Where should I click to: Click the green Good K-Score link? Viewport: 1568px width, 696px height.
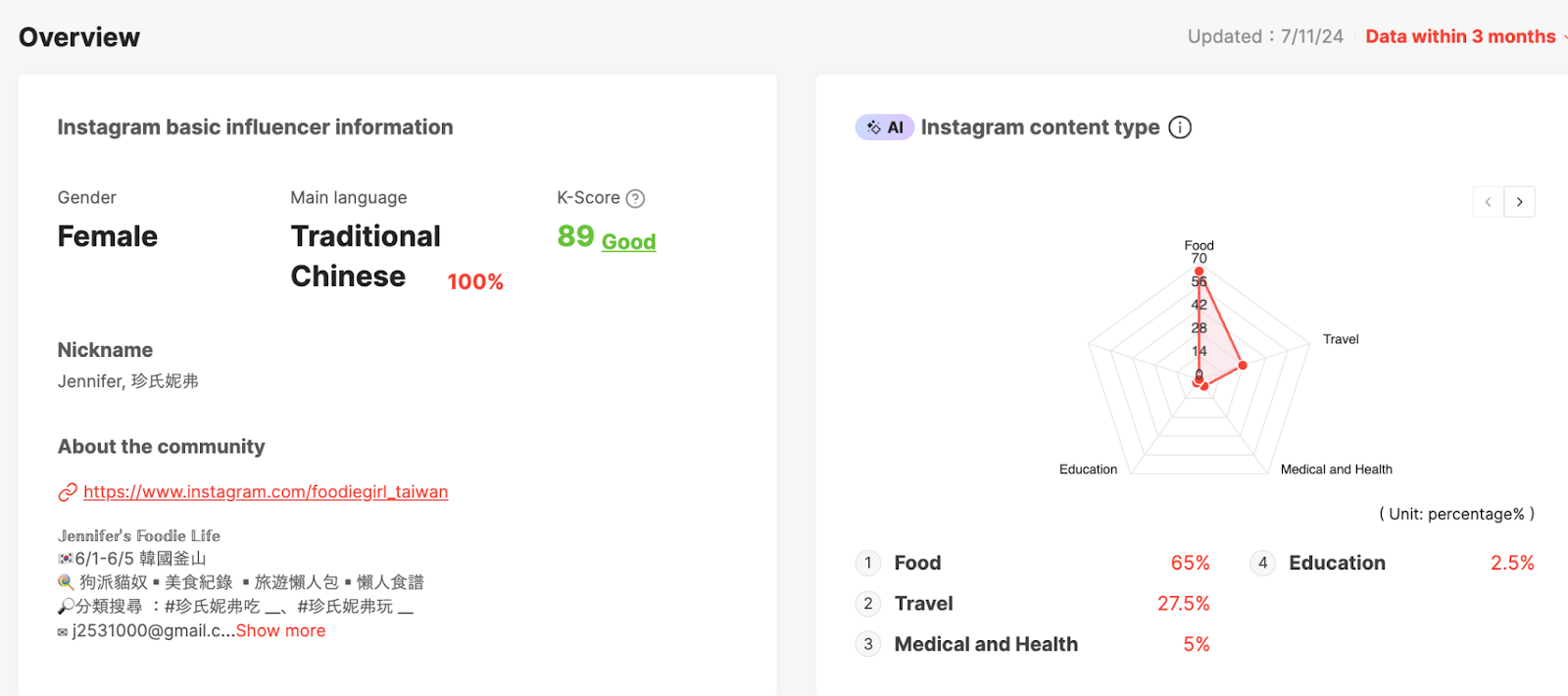(x=628, y=242)
